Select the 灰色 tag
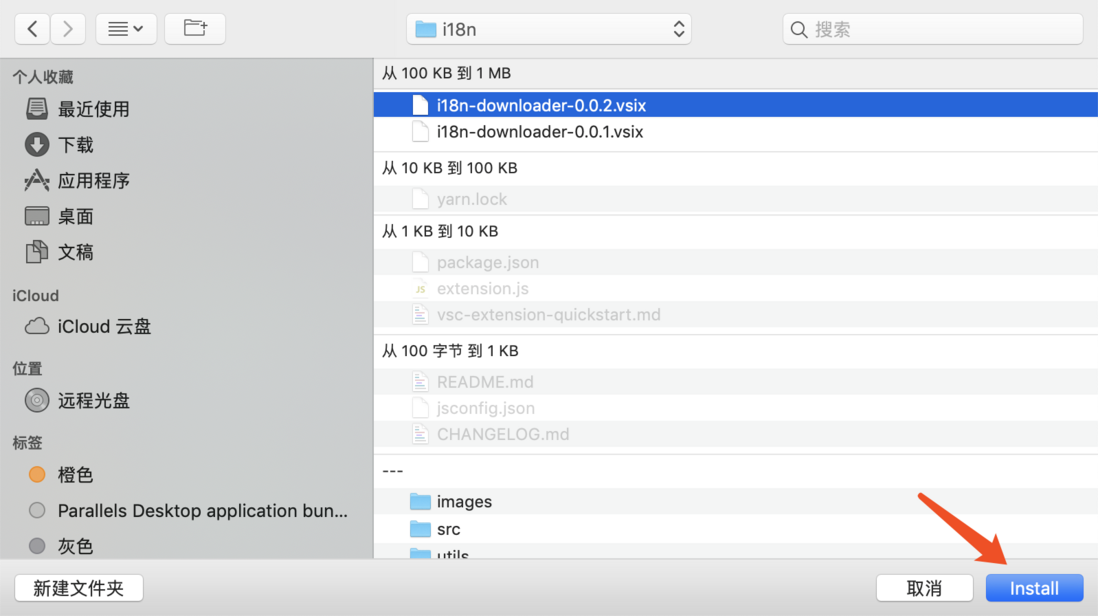Viewport: 1098px width, 616px height. [75, 547]
